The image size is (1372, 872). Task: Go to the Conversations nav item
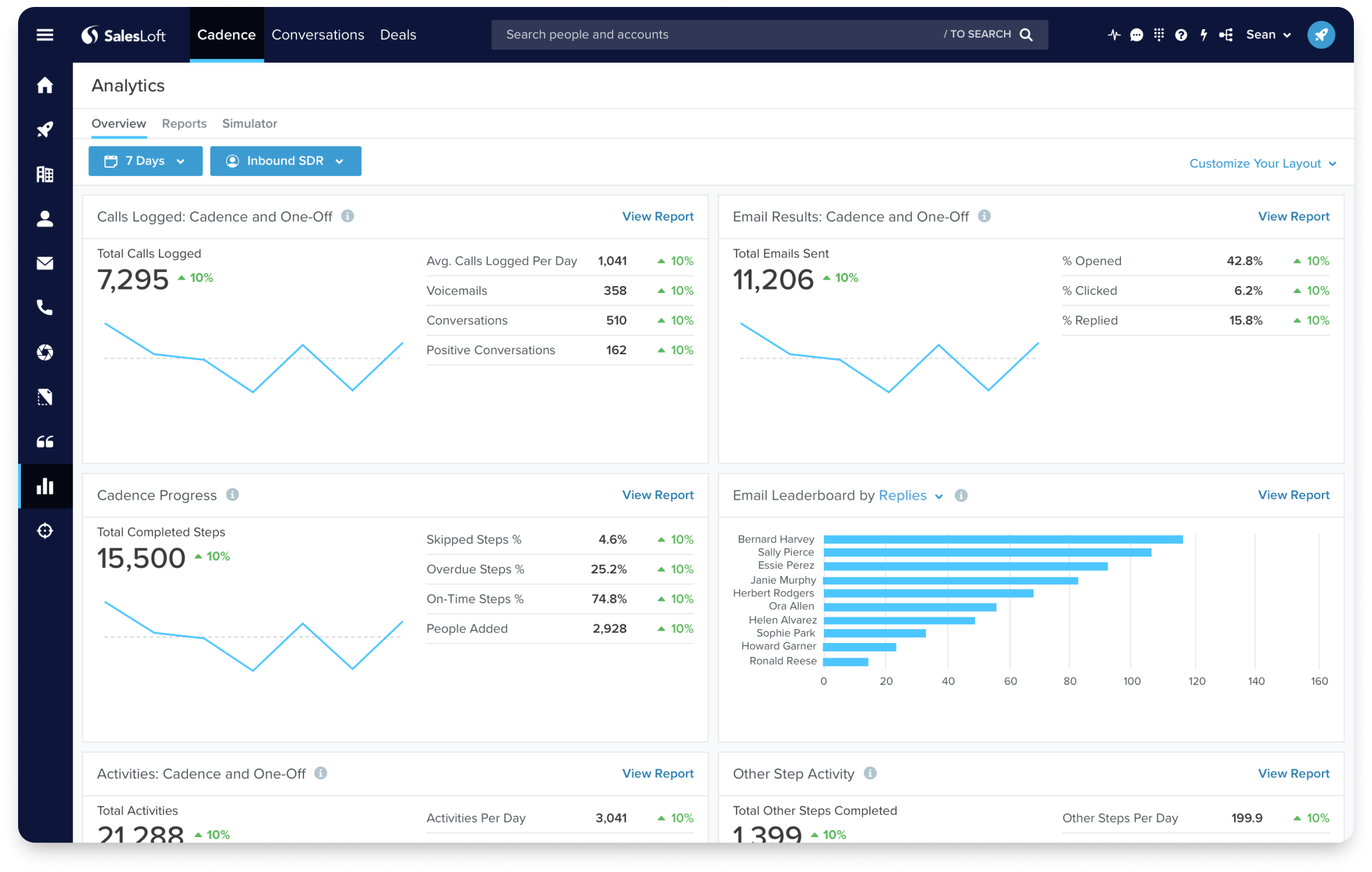click(x=317, y=35)
